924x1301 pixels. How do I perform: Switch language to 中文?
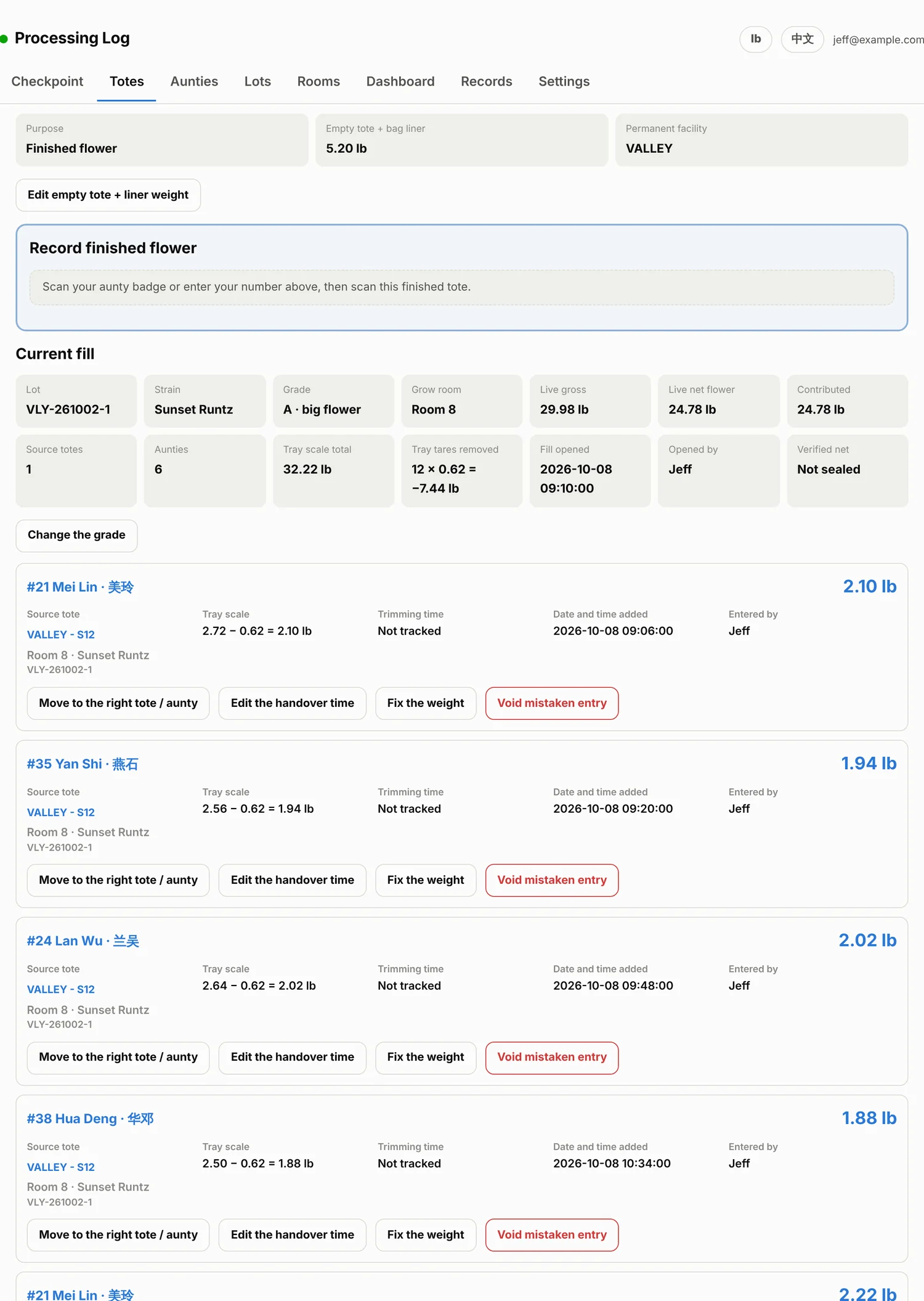(803, 39)
